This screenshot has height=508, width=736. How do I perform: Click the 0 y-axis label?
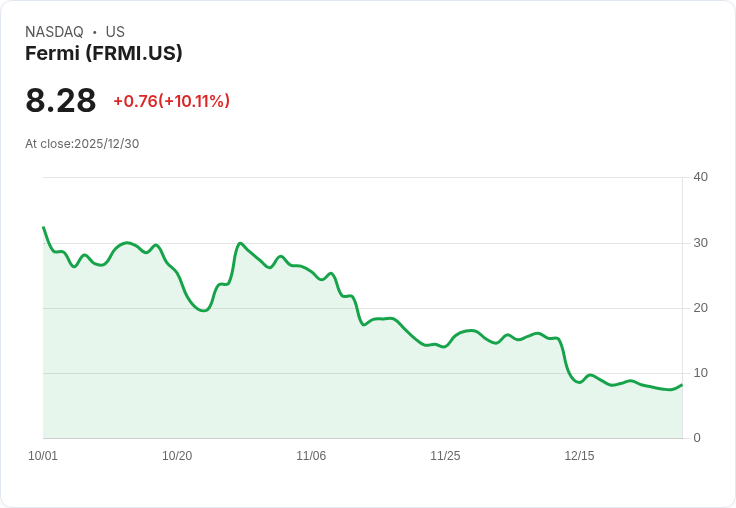pyautogui.click(x=697, y=437)
